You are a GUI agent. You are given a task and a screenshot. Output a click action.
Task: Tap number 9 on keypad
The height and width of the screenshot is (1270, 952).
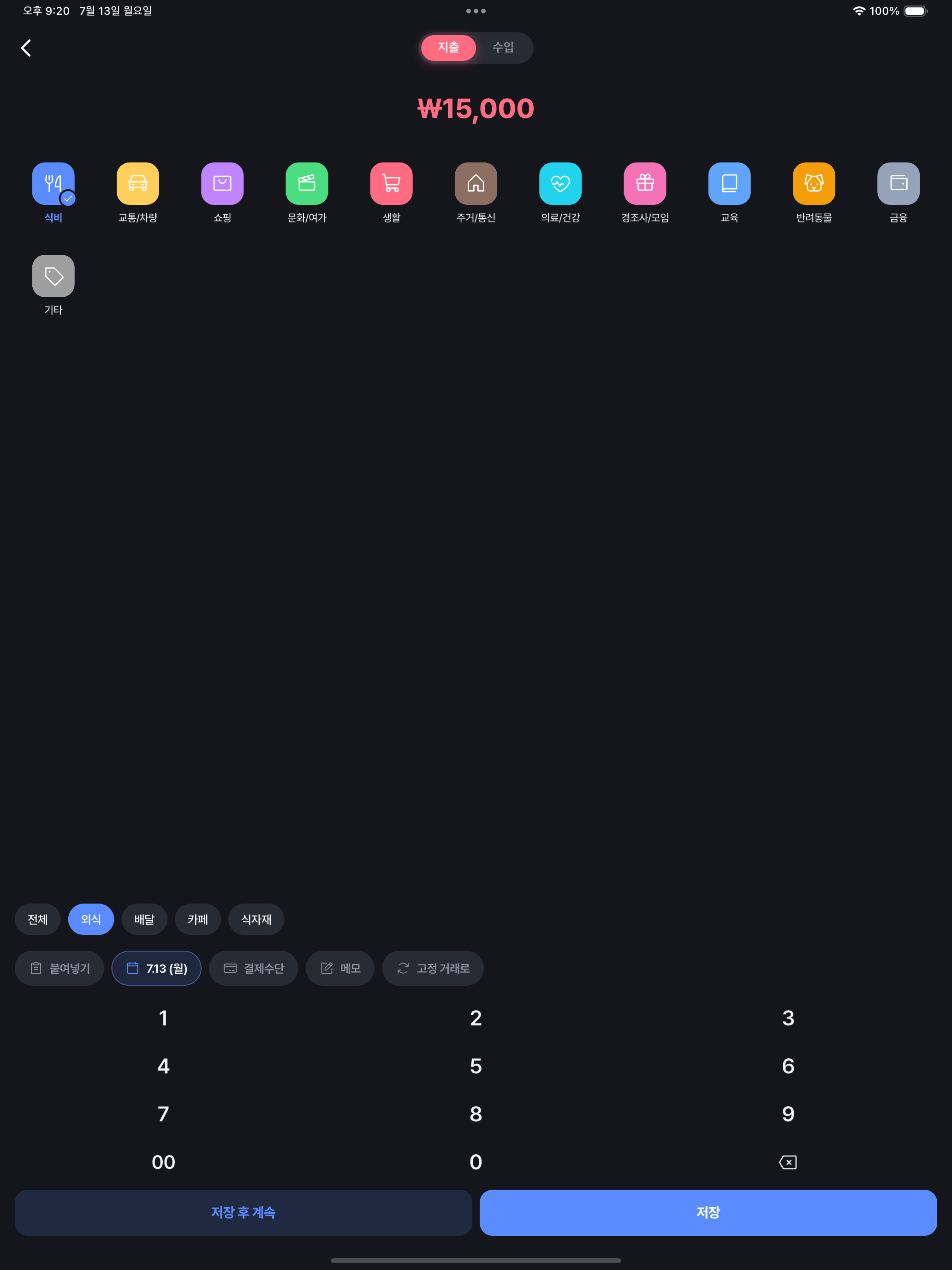click(x=788, y=1114)
